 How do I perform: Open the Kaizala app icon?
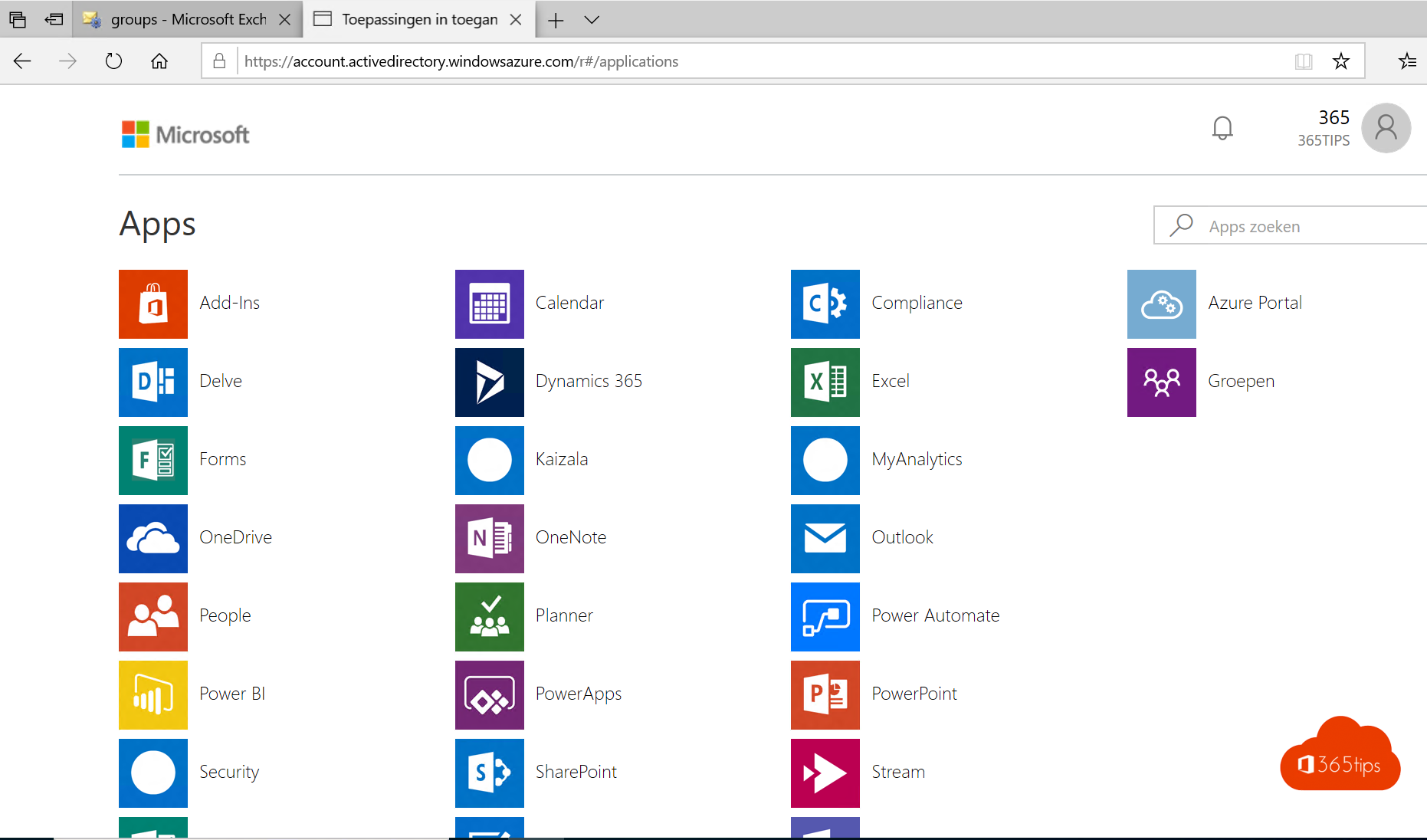[490, 461]
